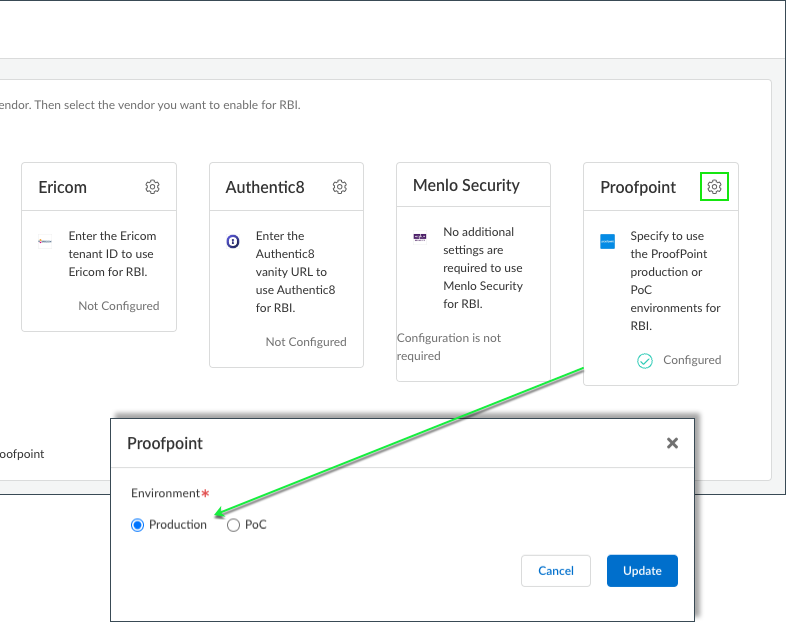Click the Authentic8 vanity URL description
Image resolution: width=786 pixels, height=628 pixels.
click(x=295, y=272)
